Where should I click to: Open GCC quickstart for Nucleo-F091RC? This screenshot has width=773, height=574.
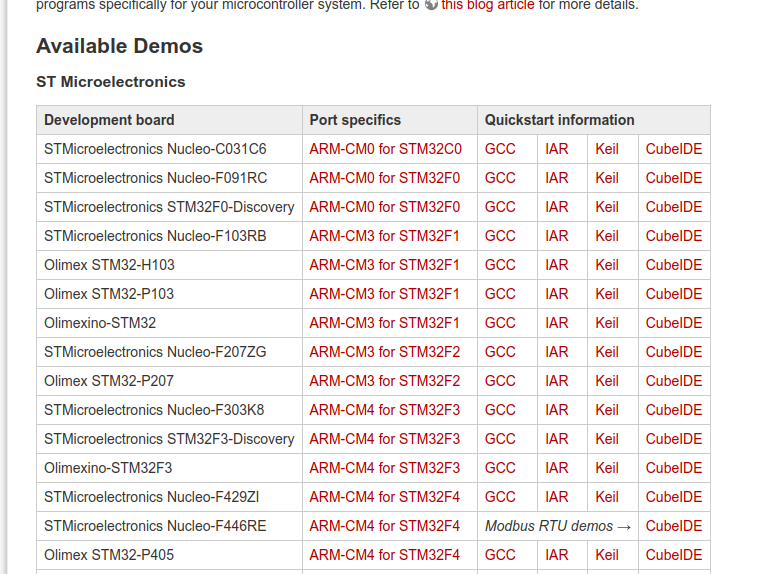(x=500, y=178)
